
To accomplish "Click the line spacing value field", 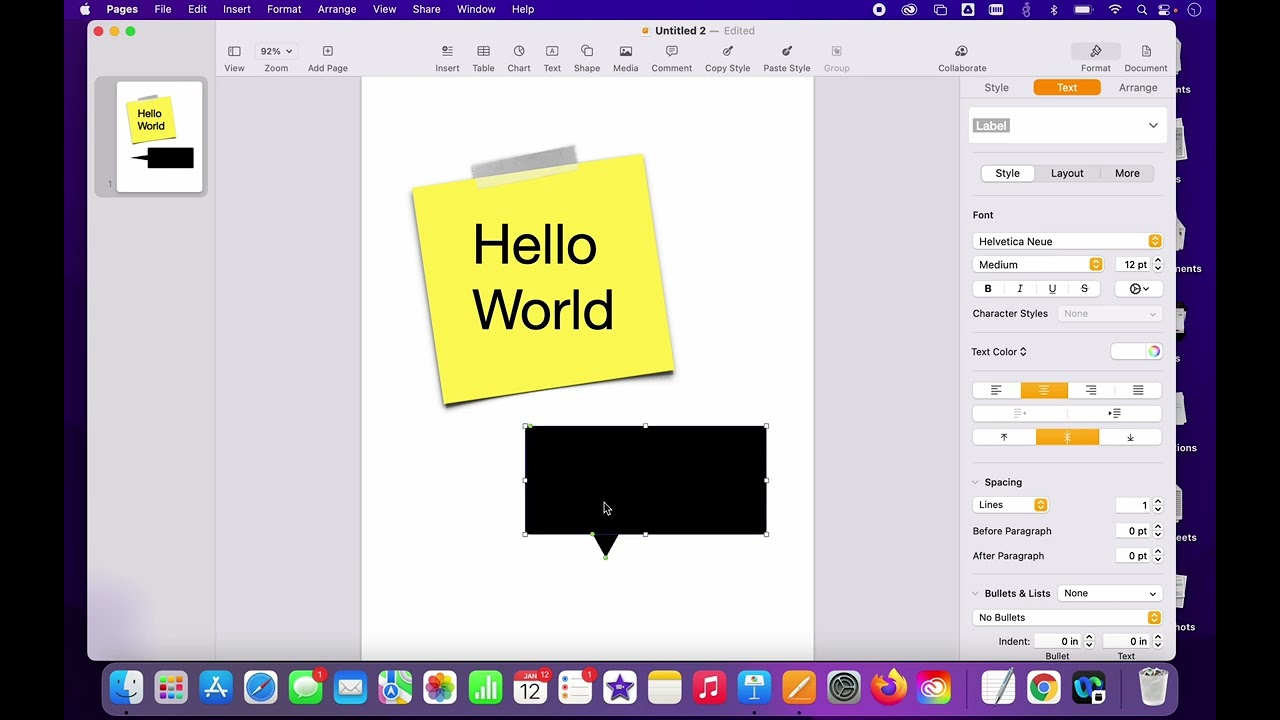I will [x=1133, y=505].
